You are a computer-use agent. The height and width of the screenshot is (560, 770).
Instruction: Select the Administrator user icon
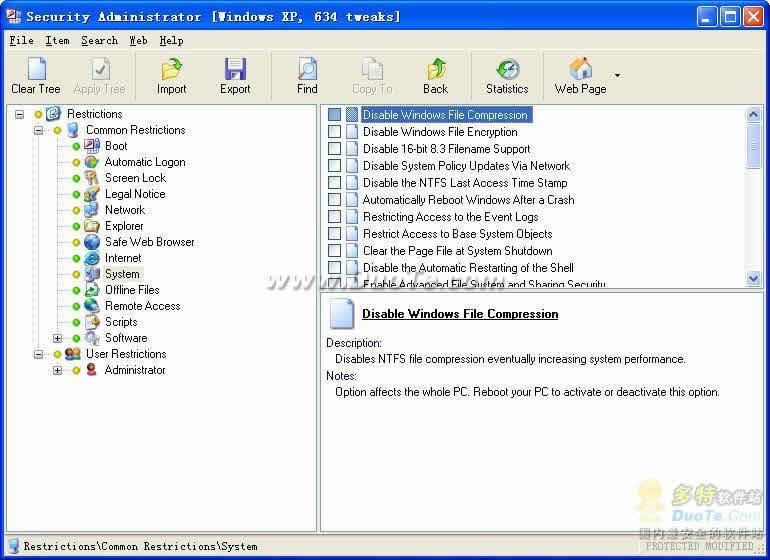click(x=91, y=370)
